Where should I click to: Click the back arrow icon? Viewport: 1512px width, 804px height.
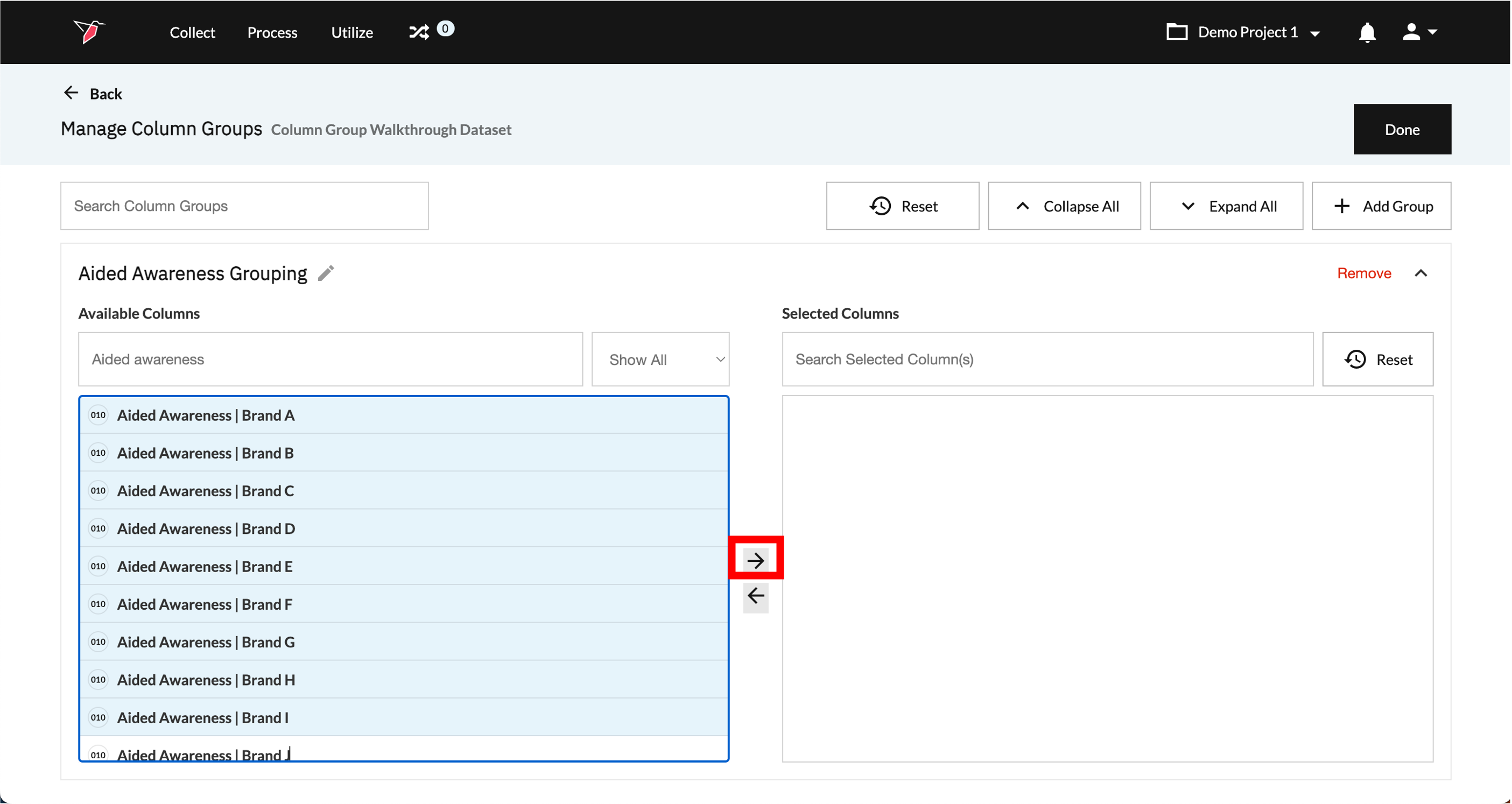[71, 93]
